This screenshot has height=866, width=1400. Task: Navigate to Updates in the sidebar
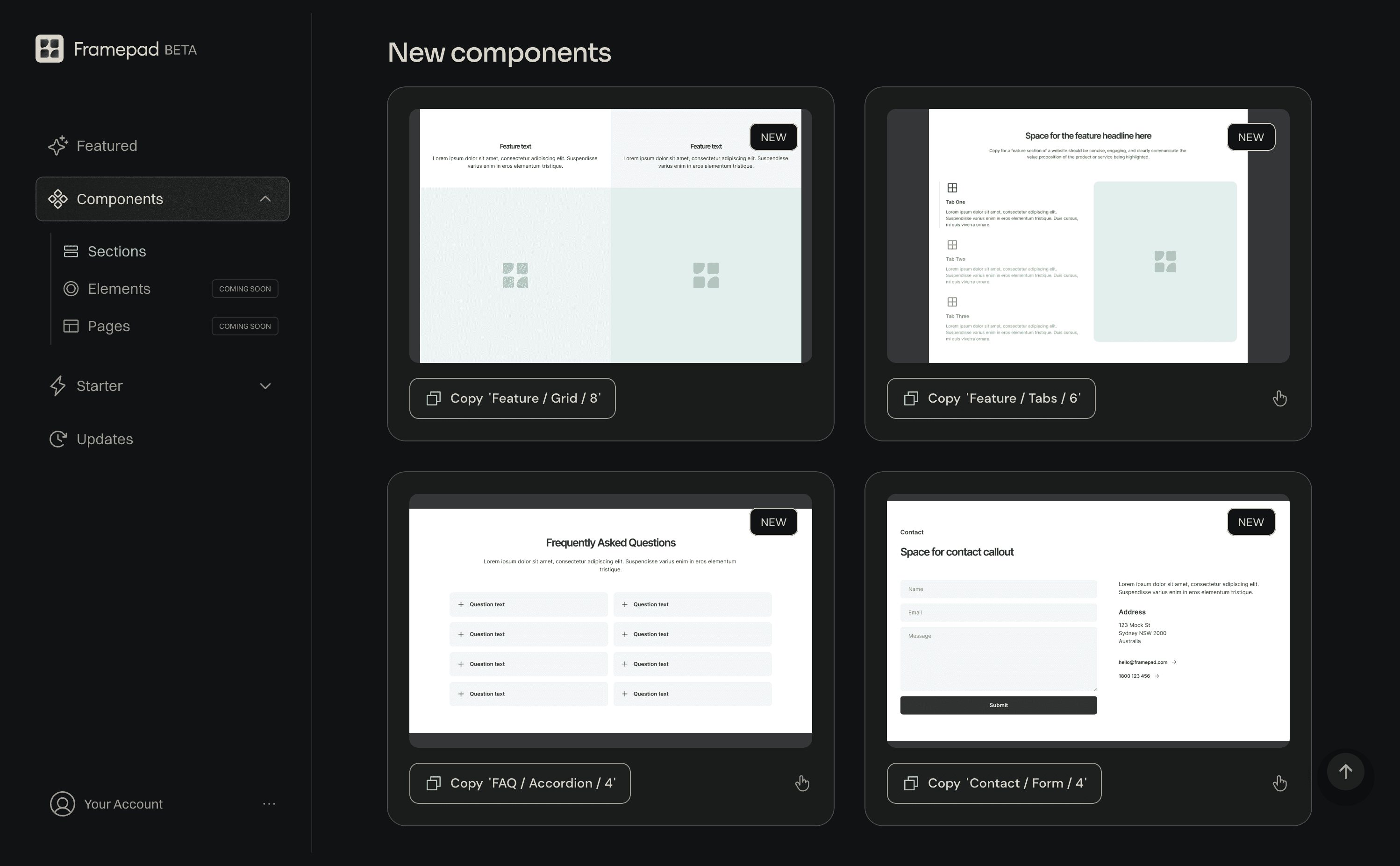[x=104, y=439]
